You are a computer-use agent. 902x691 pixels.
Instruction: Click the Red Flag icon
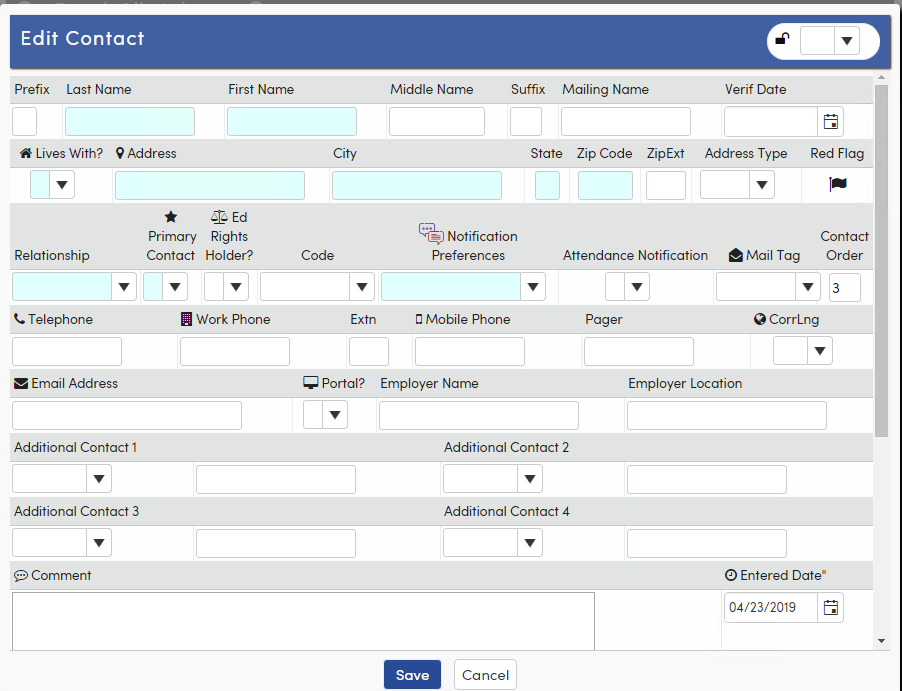click(839, 183)
